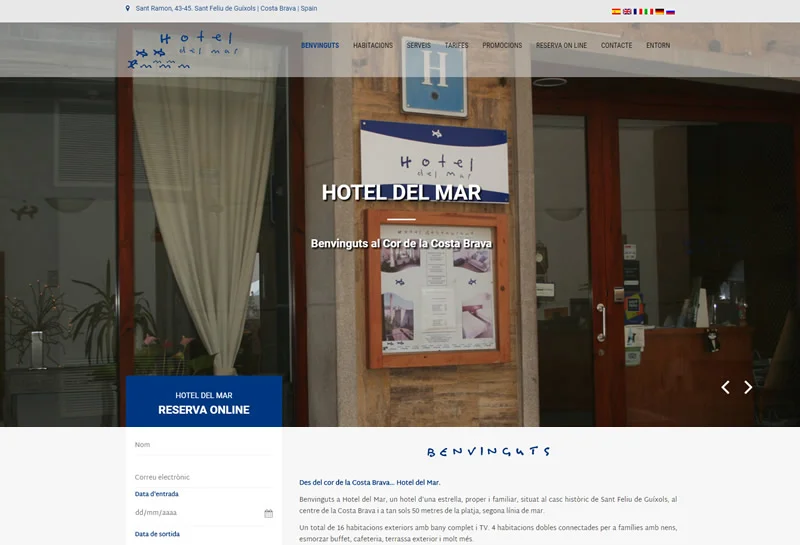
Task: Open the Serveis menu item
Action: click(418, 45)
